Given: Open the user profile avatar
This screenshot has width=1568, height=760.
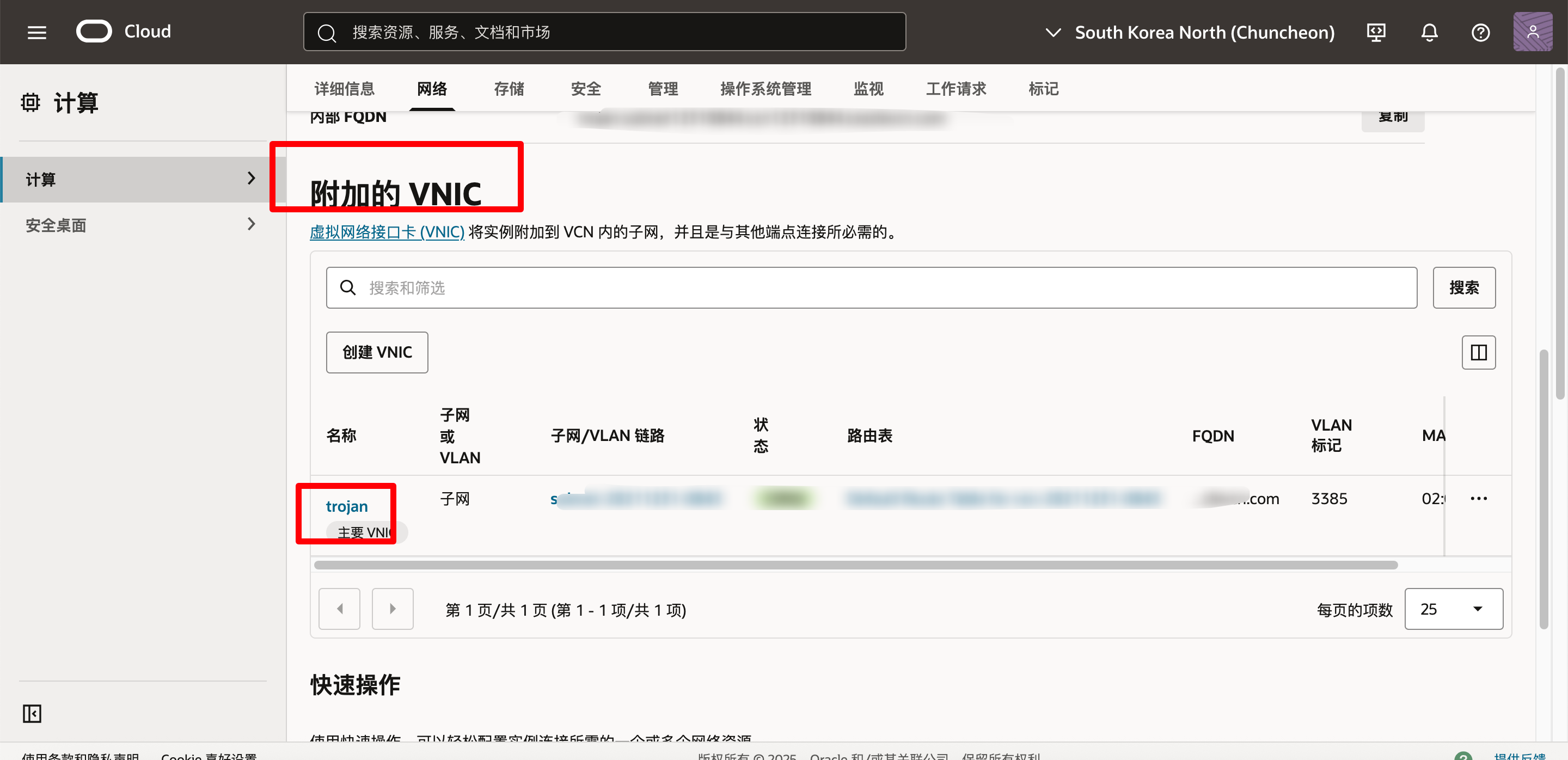Looking at the screenshot, I should tap(1532, 32).
